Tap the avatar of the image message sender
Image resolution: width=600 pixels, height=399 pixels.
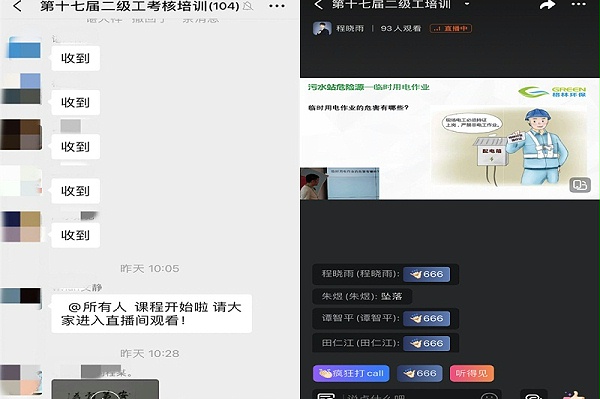click(x=21, y=380)
